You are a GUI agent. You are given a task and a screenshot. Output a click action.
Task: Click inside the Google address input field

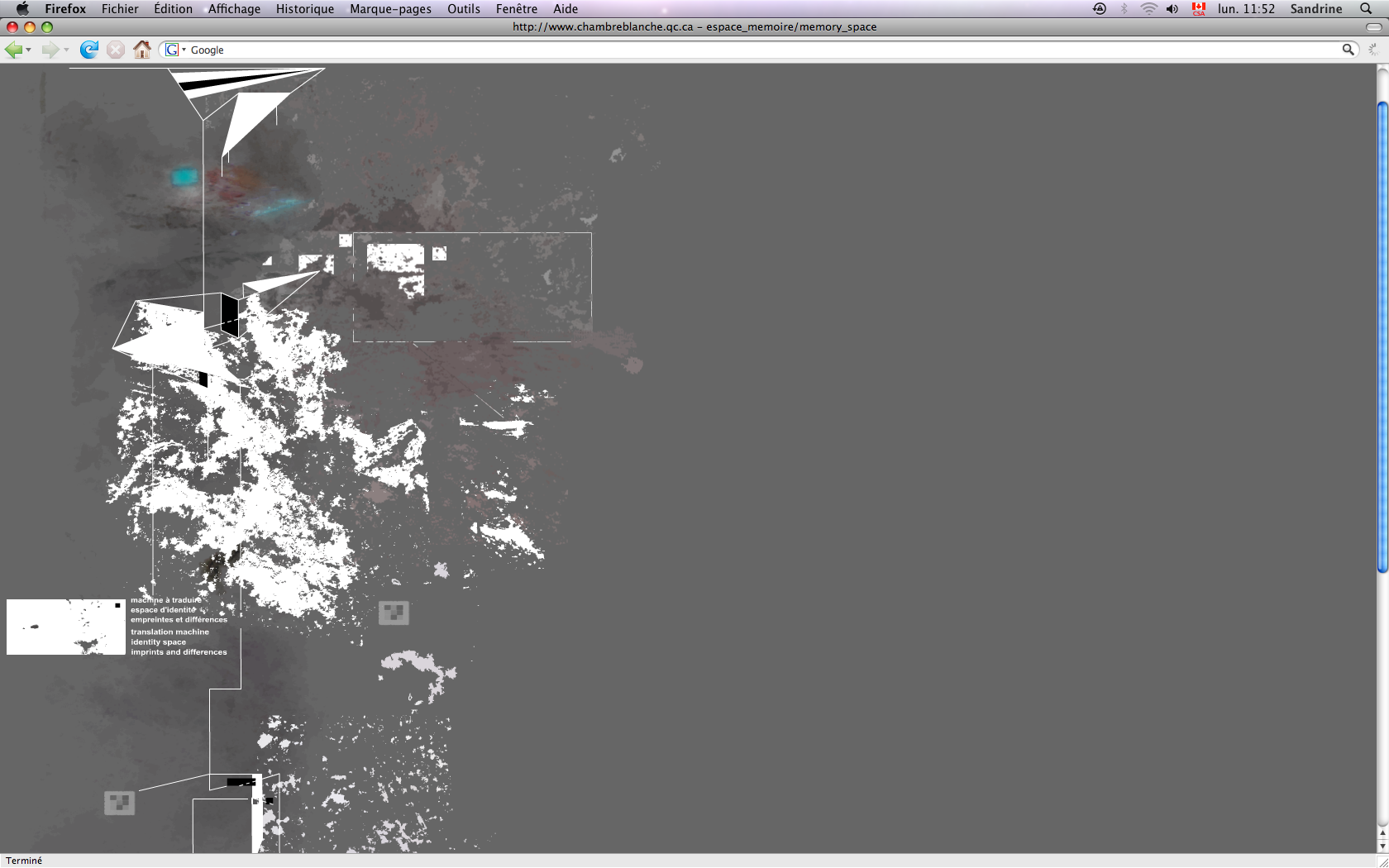762,50
